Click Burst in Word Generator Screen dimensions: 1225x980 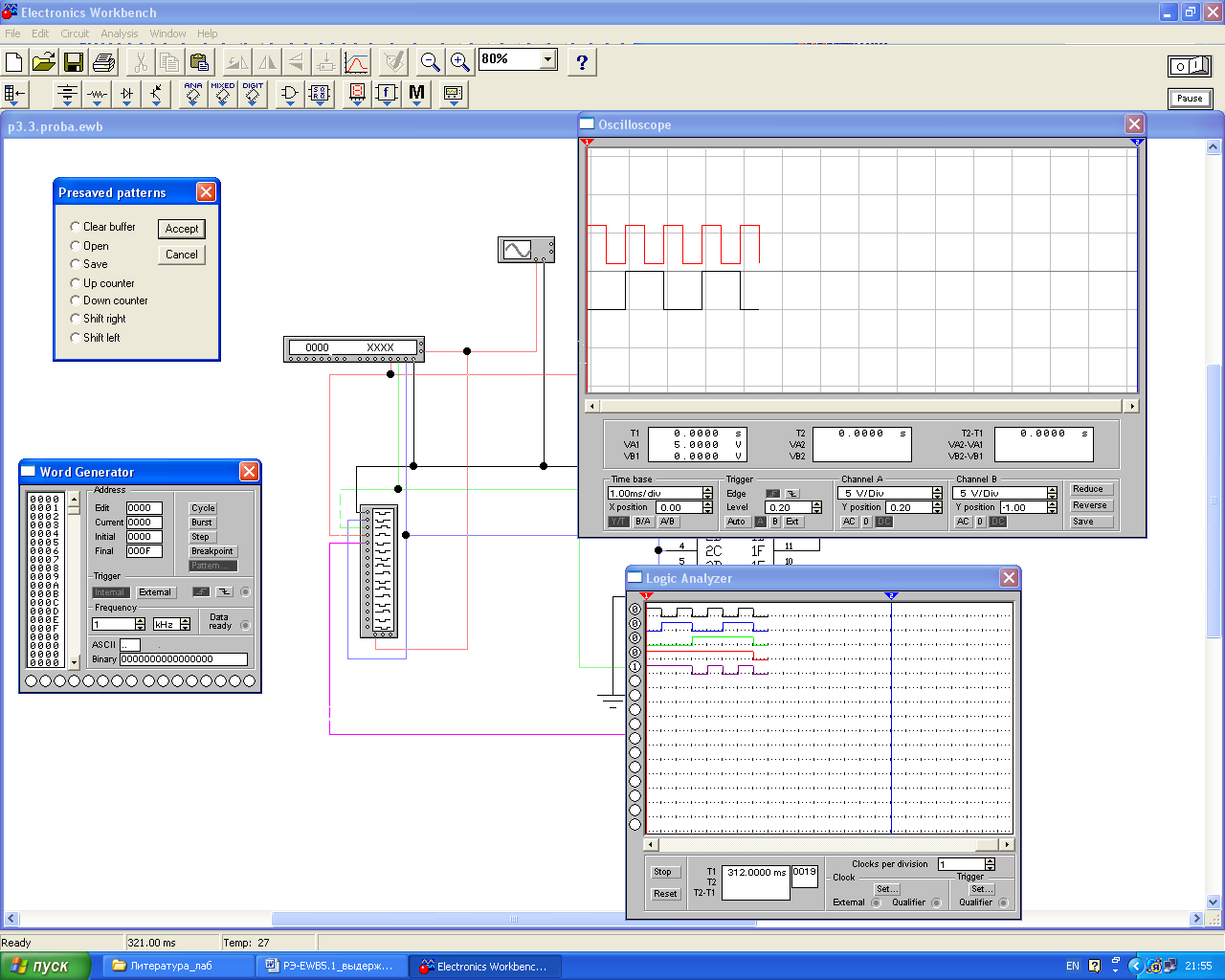202,523
